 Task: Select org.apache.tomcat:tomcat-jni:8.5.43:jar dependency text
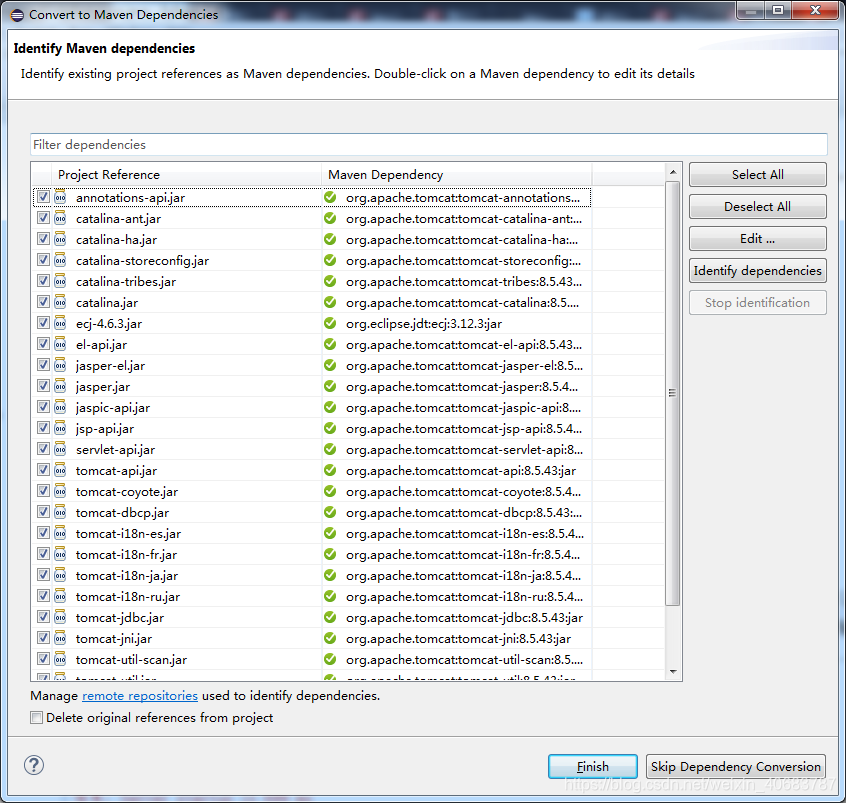pyautogui.click(x=459, y=638)
